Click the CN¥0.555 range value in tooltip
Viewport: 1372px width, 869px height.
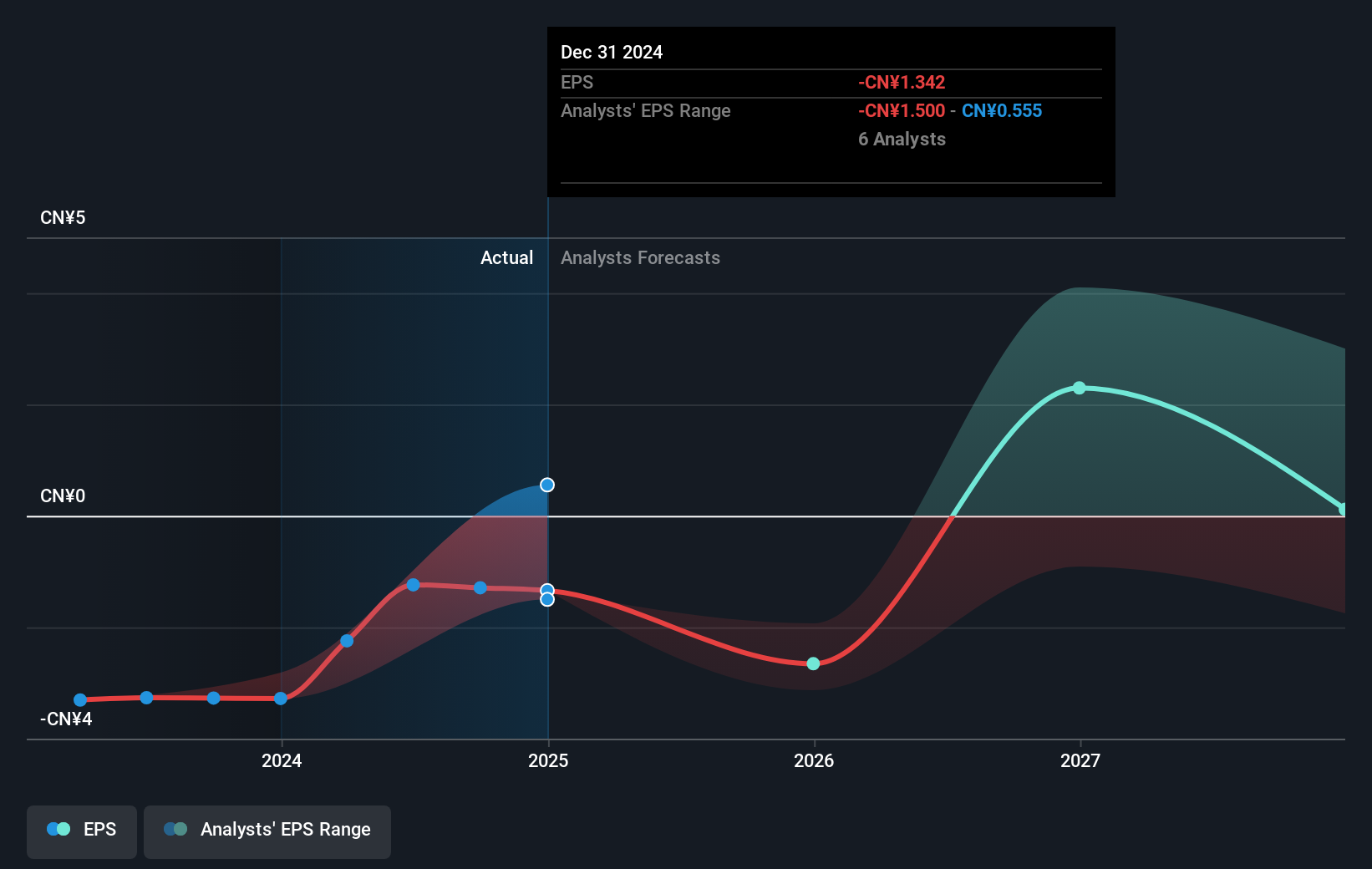[x=1002, y=110]
